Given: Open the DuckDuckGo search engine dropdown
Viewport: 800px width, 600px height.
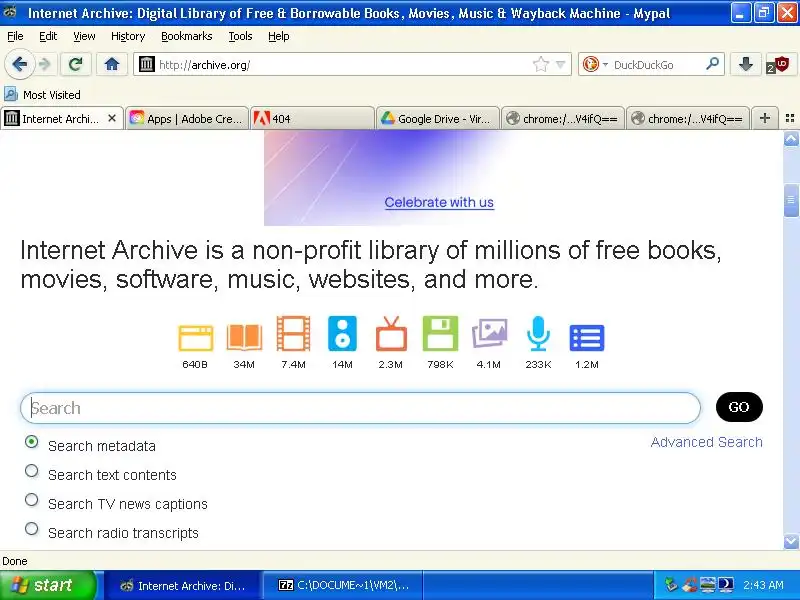Looking at the screenshot, I should 595,64.
